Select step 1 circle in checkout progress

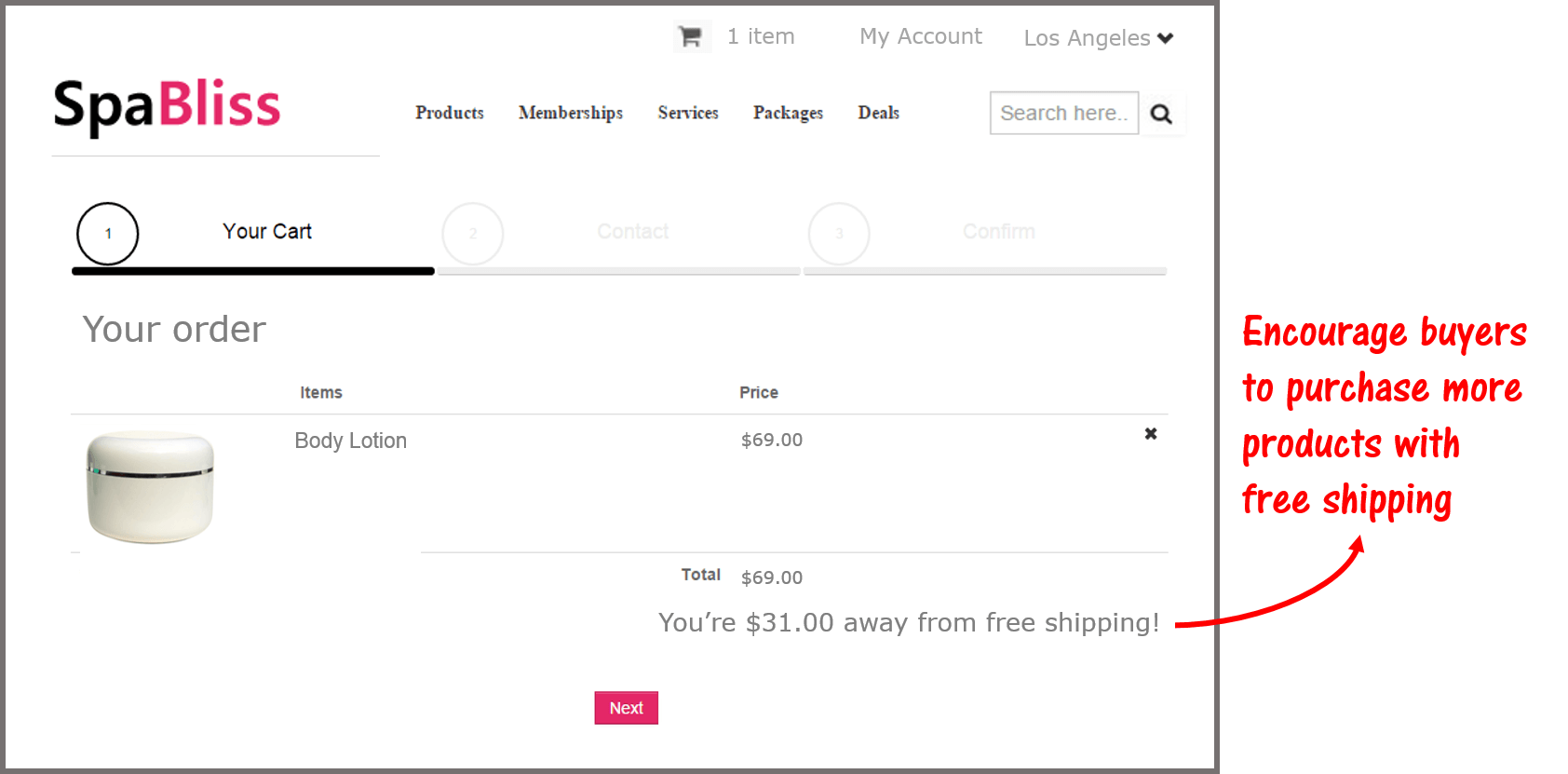click(x=107, y=234)
